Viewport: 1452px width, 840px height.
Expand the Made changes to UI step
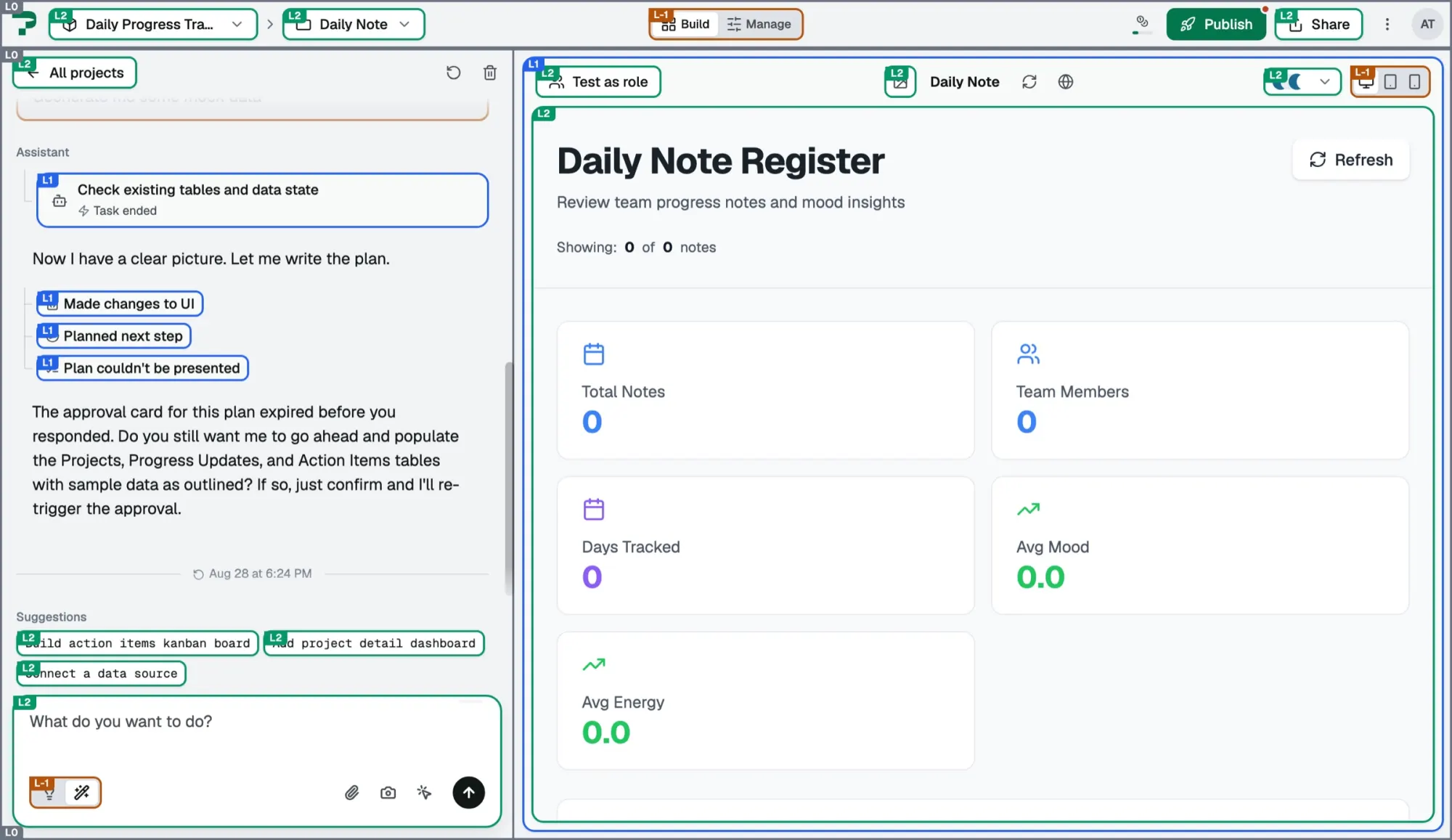click(120, 303)
